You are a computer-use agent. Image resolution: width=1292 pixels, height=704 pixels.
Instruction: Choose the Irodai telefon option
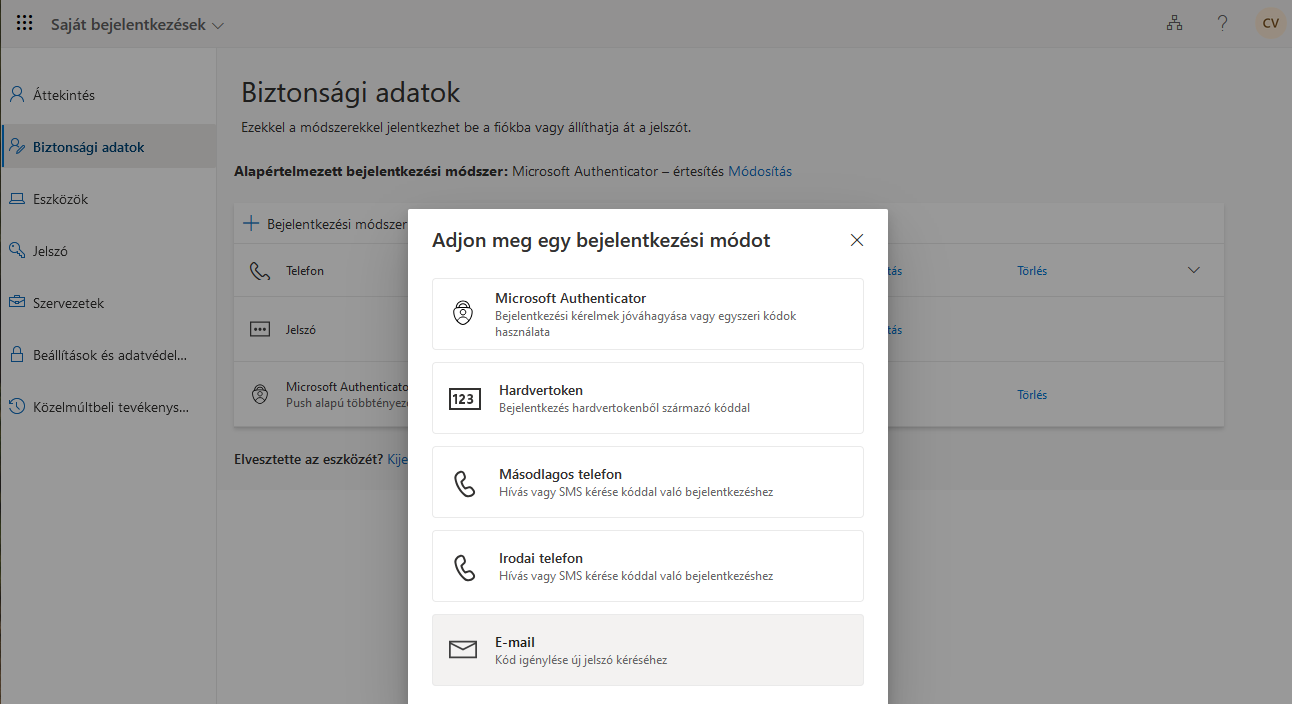[648, 566]
